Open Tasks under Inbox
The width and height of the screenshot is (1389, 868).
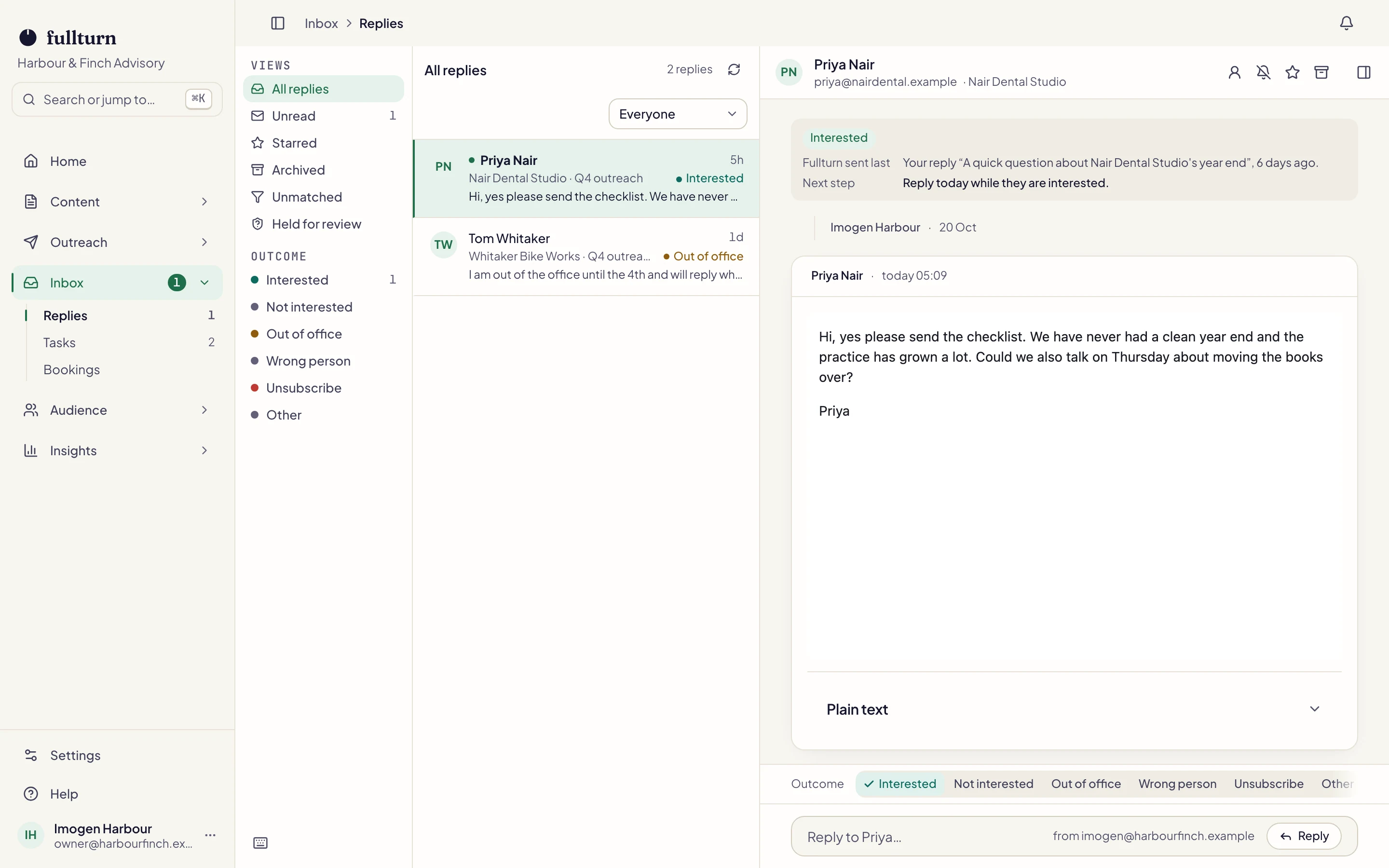pos(129,343)
